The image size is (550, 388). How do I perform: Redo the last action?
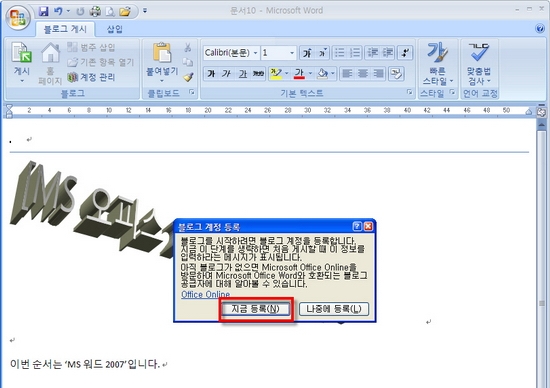click(80, 12)
